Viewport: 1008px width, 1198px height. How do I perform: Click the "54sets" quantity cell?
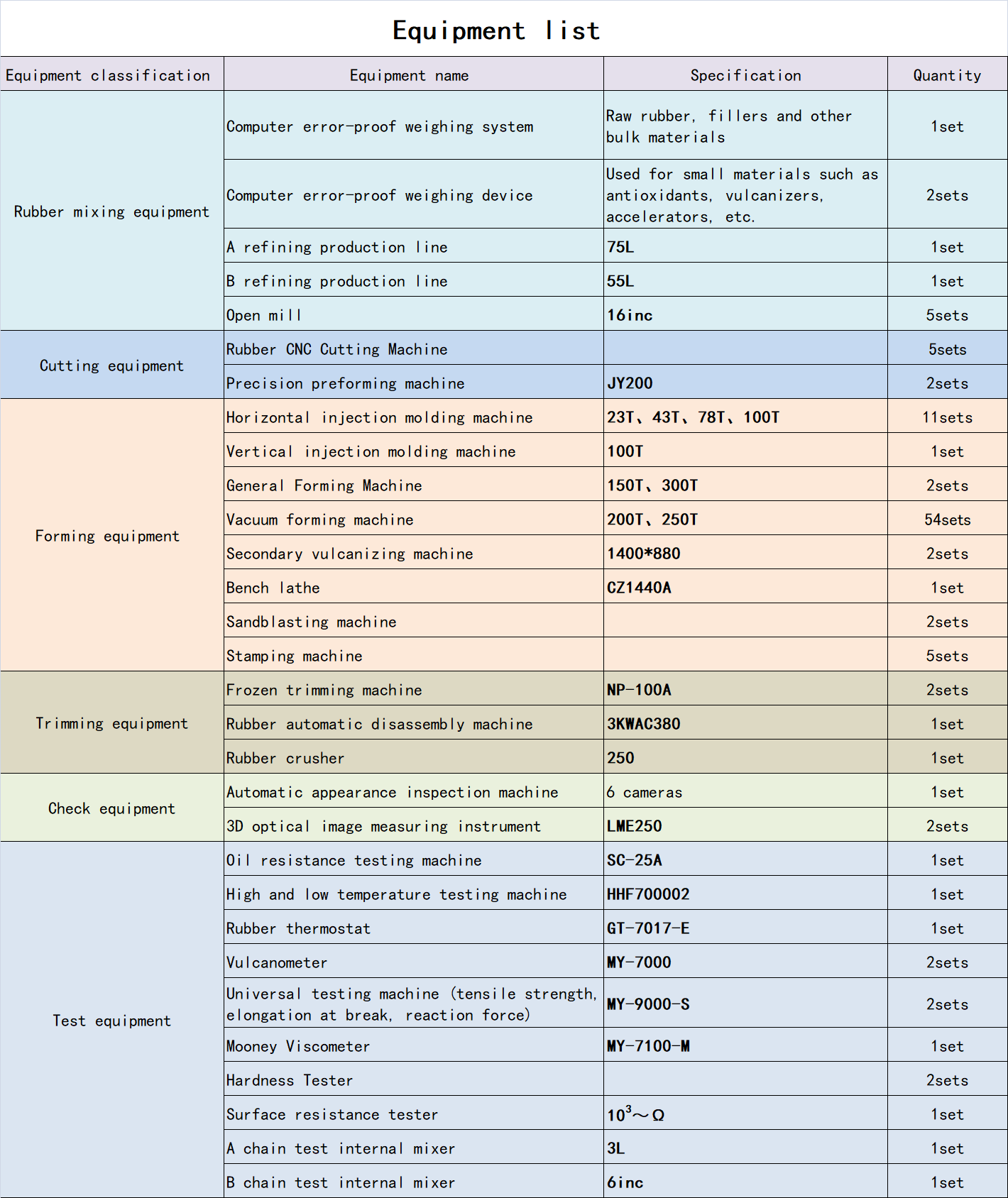[947, 520]
